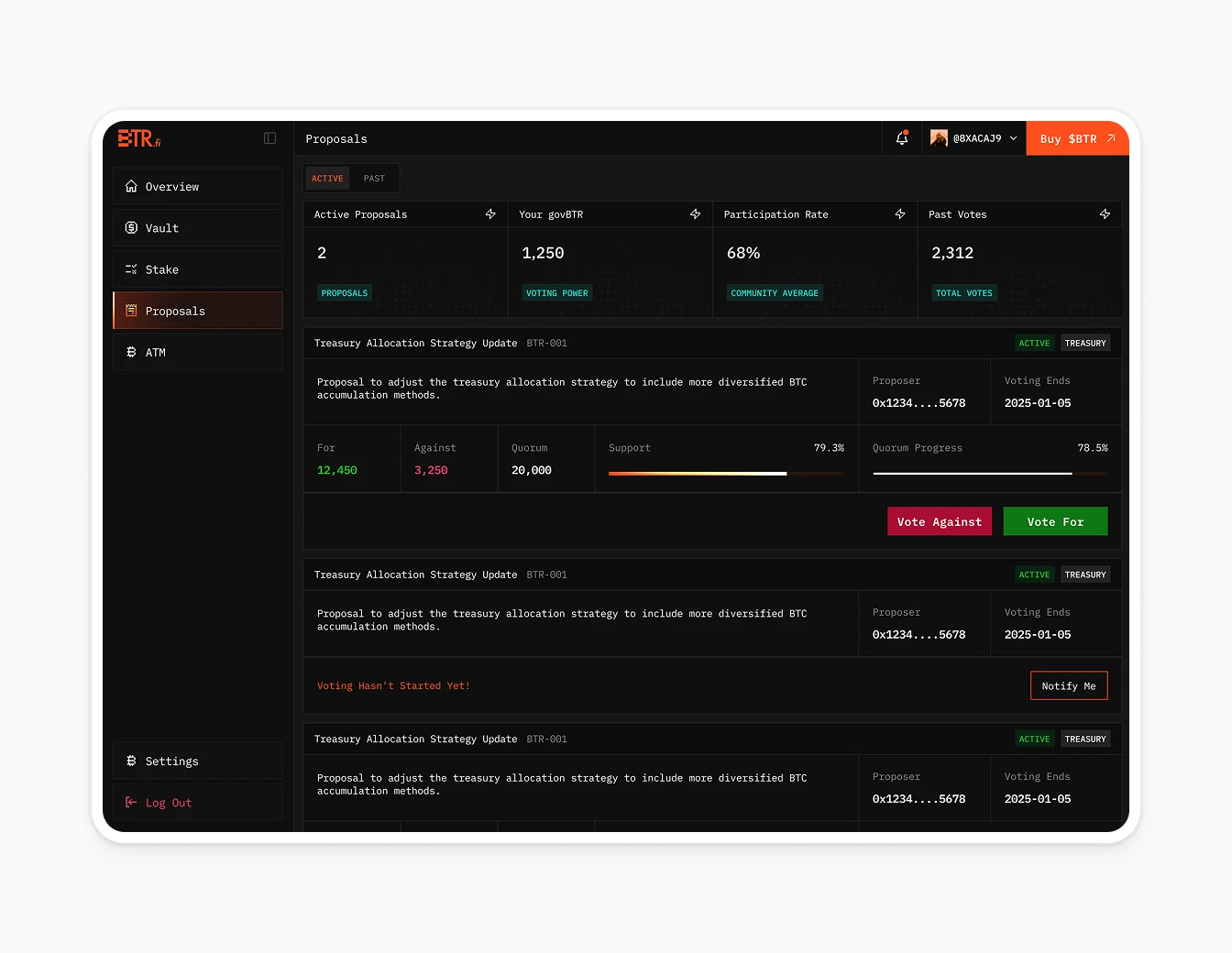Open the notification bell icon
This screenshot has width=1232, height=953.
pos(901,138)
